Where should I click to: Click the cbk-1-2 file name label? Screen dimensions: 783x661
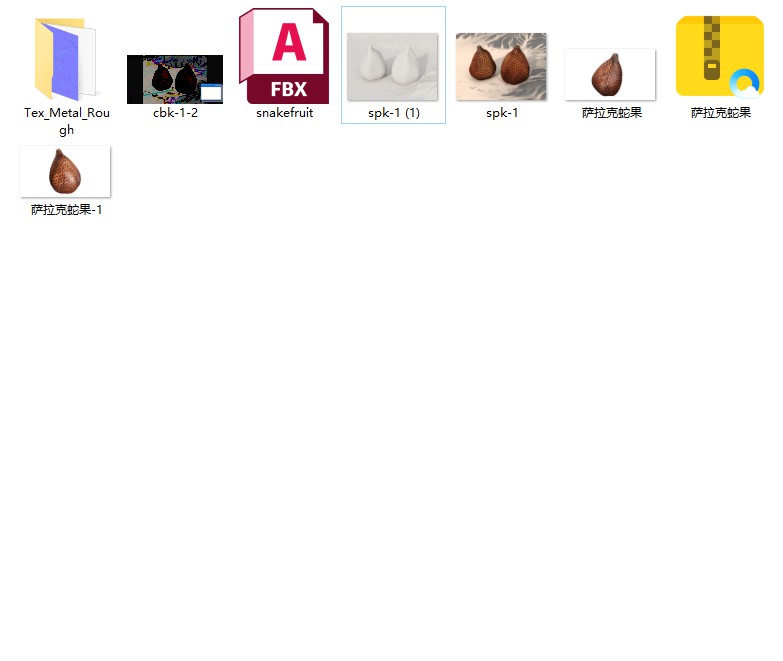point(175,113)
